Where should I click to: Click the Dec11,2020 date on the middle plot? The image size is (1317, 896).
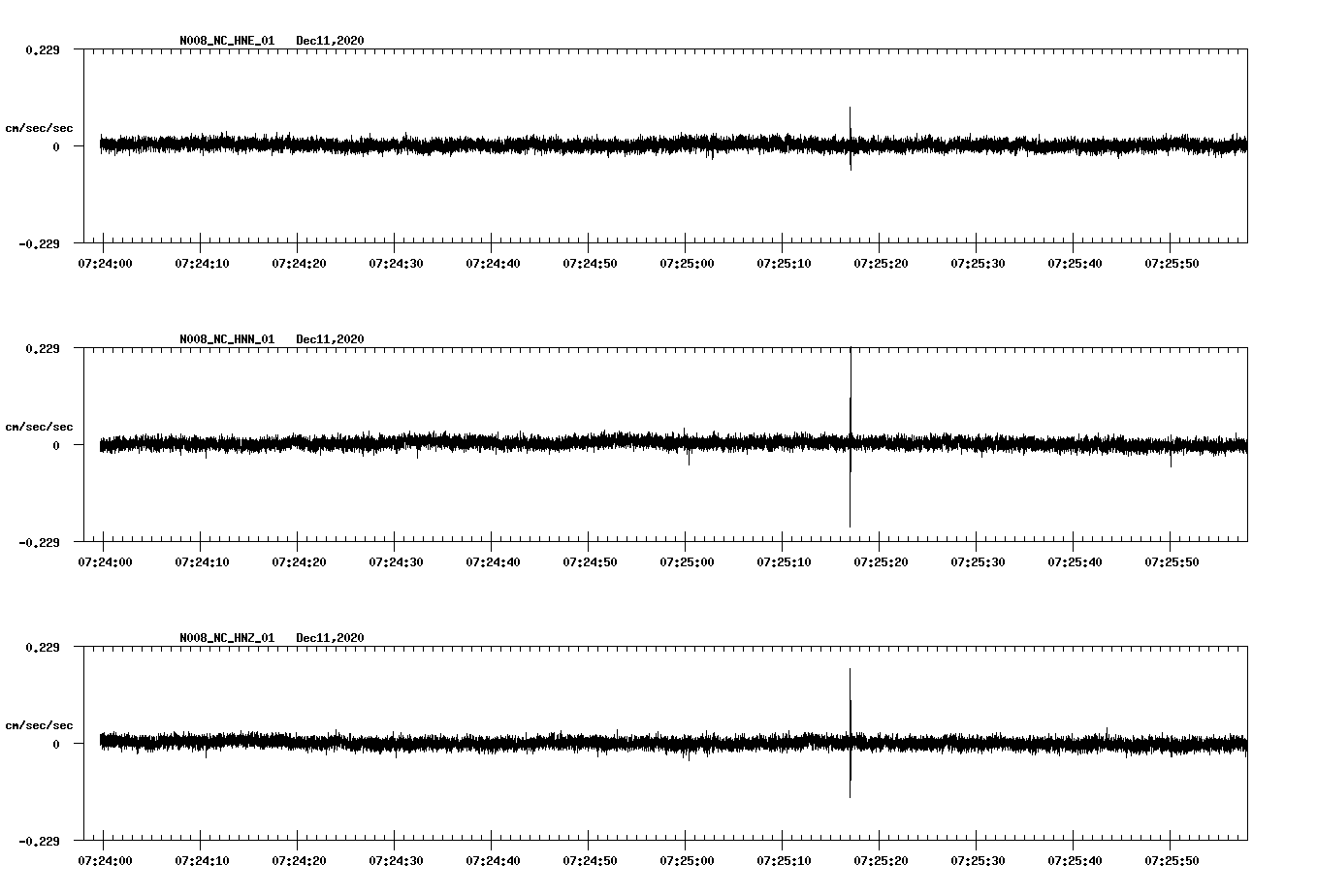[x=331, y=337]
